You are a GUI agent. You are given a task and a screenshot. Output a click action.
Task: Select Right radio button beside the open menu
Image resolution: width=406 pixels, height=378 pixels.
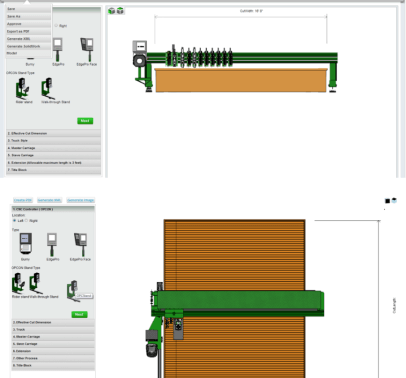[56, 25]
